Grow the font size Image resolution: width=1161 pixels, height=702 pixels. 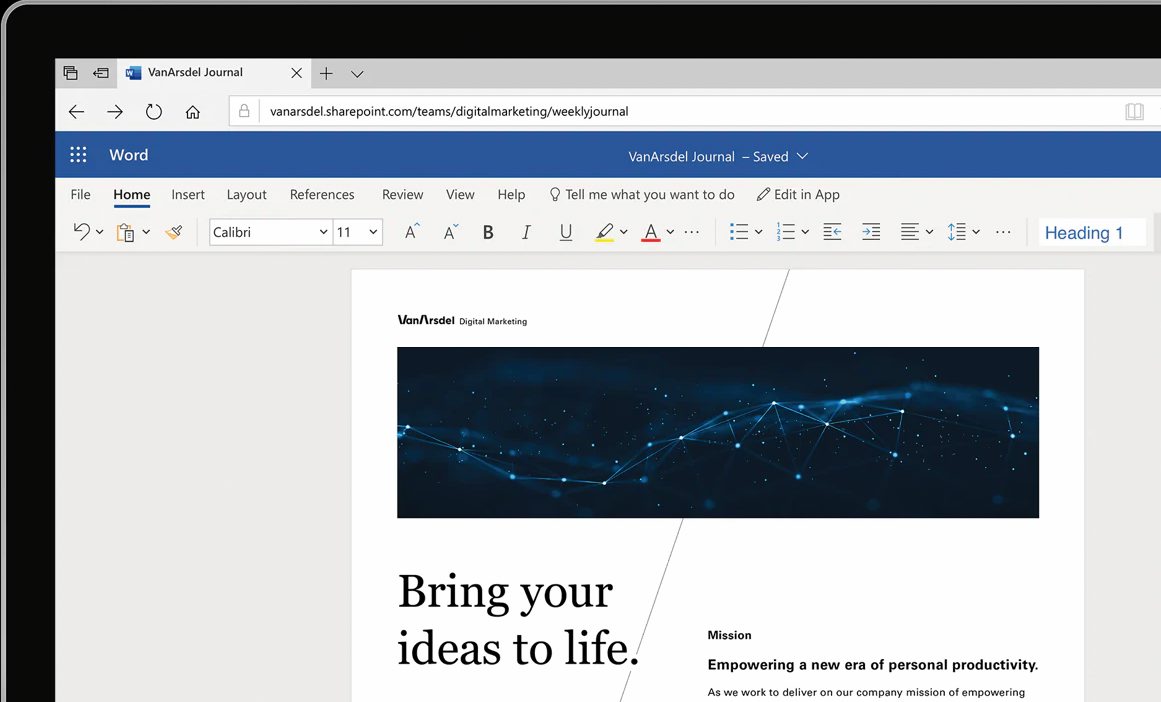412,232
